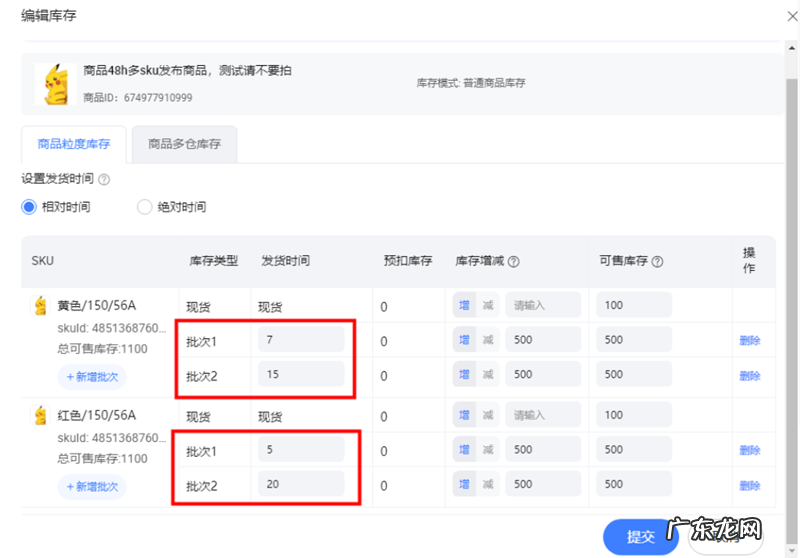Select 增 for 黄色/150/56A 批次2 row

[464, 374]
